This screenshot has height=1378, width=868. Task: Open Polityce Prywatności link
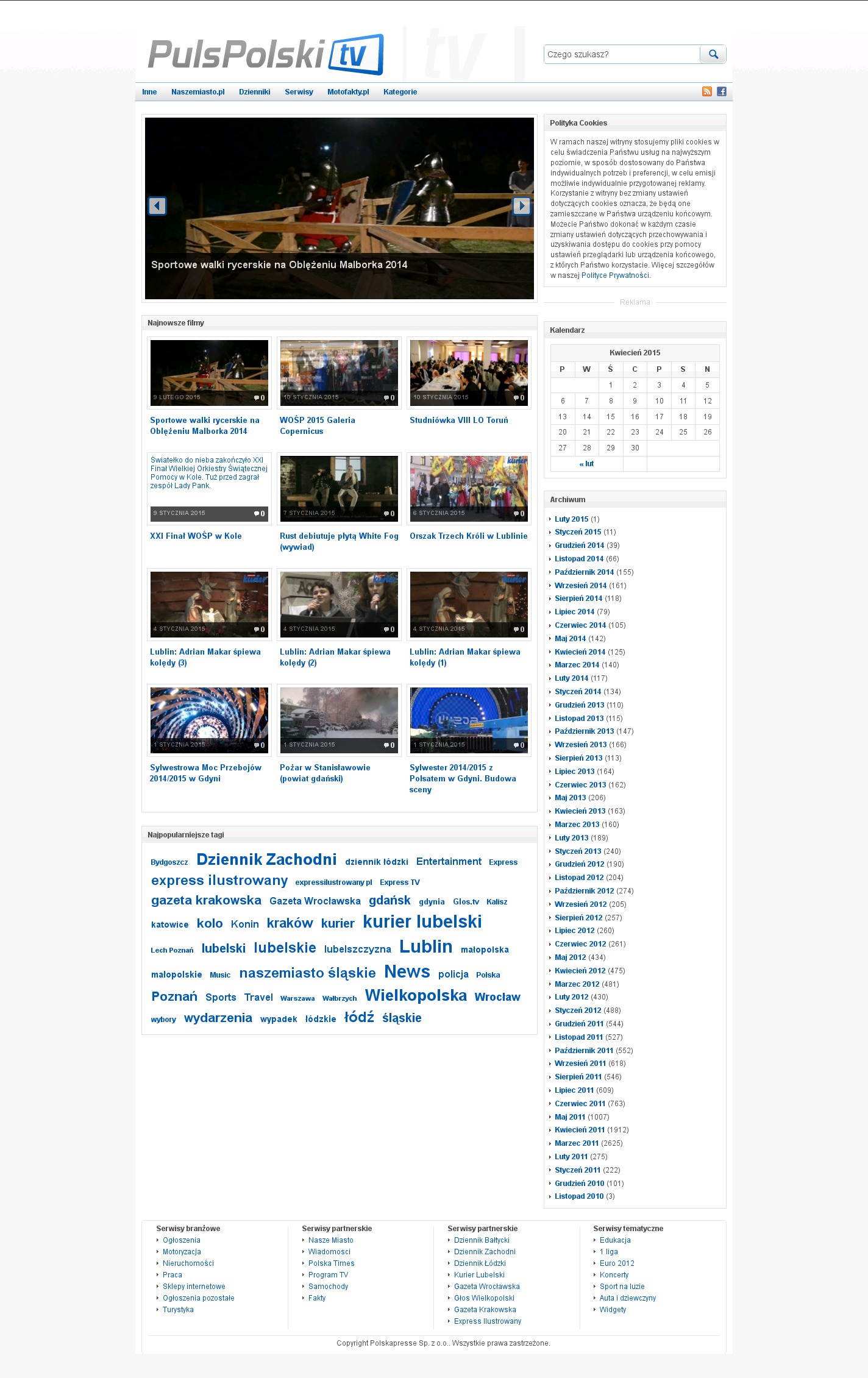coord(615,275)
